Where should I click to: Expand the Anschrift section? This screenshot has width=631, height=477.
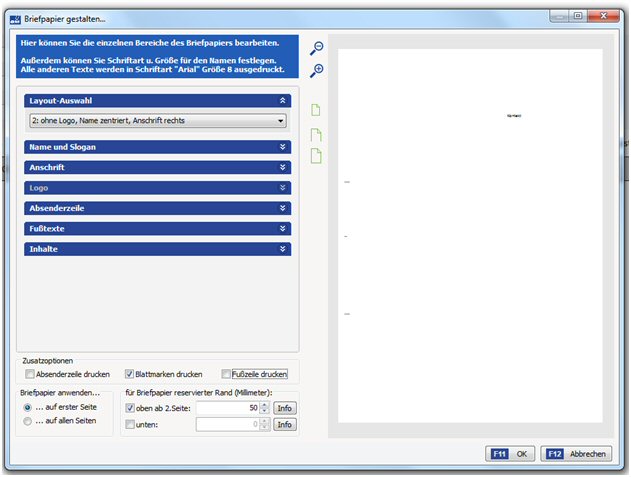[x=157, y=167]
